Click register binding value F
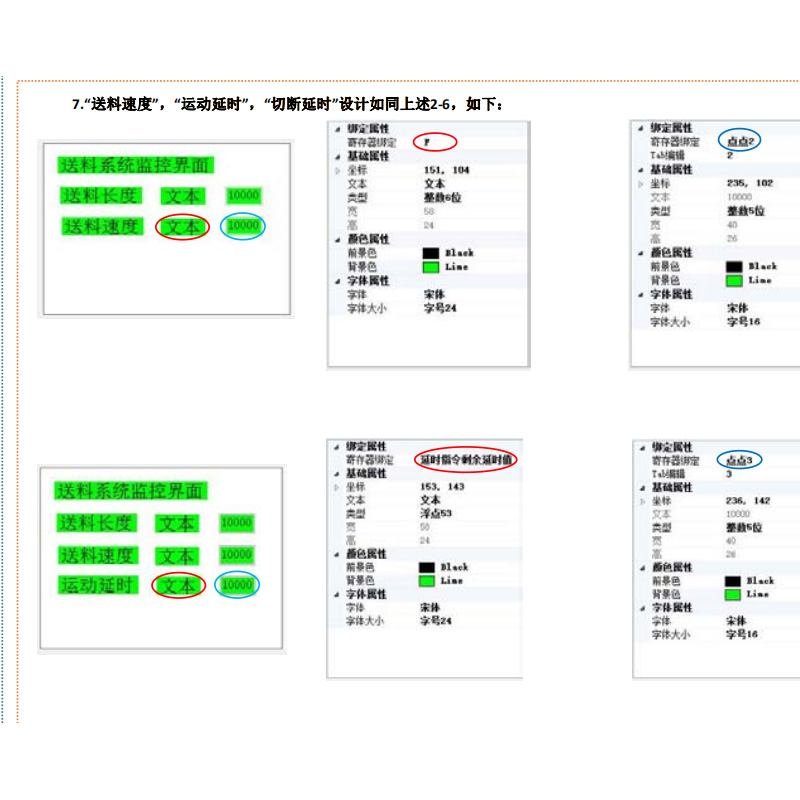Screen dimensions: 800x800 click(427, 143)
